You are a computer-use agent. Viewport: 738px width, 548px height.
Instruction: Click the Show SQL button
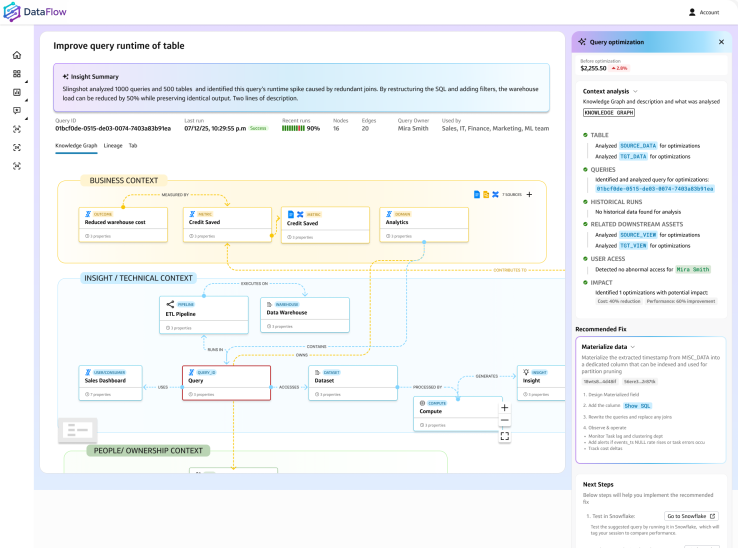pyautogui.click(x=637, y=406)
